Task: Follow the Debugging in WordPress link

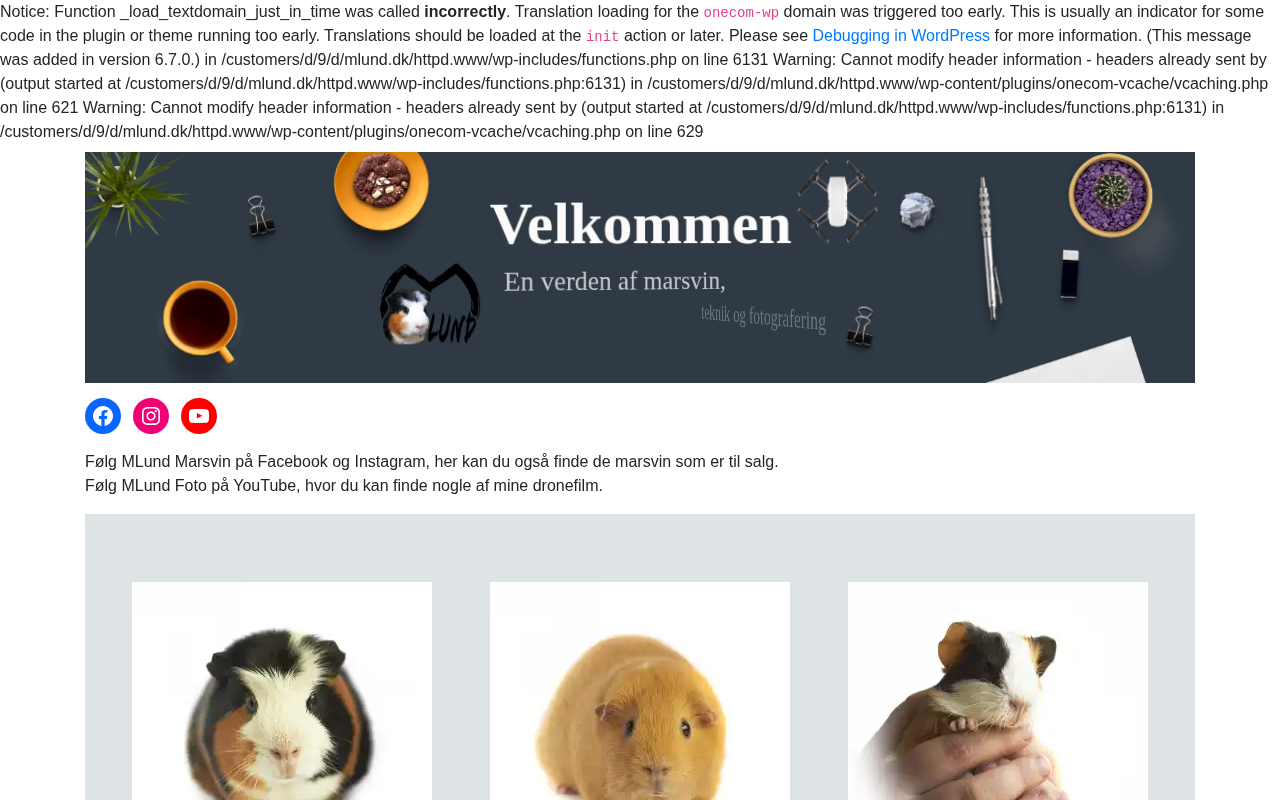Action: pyautogui.click(x=901, y=36)
